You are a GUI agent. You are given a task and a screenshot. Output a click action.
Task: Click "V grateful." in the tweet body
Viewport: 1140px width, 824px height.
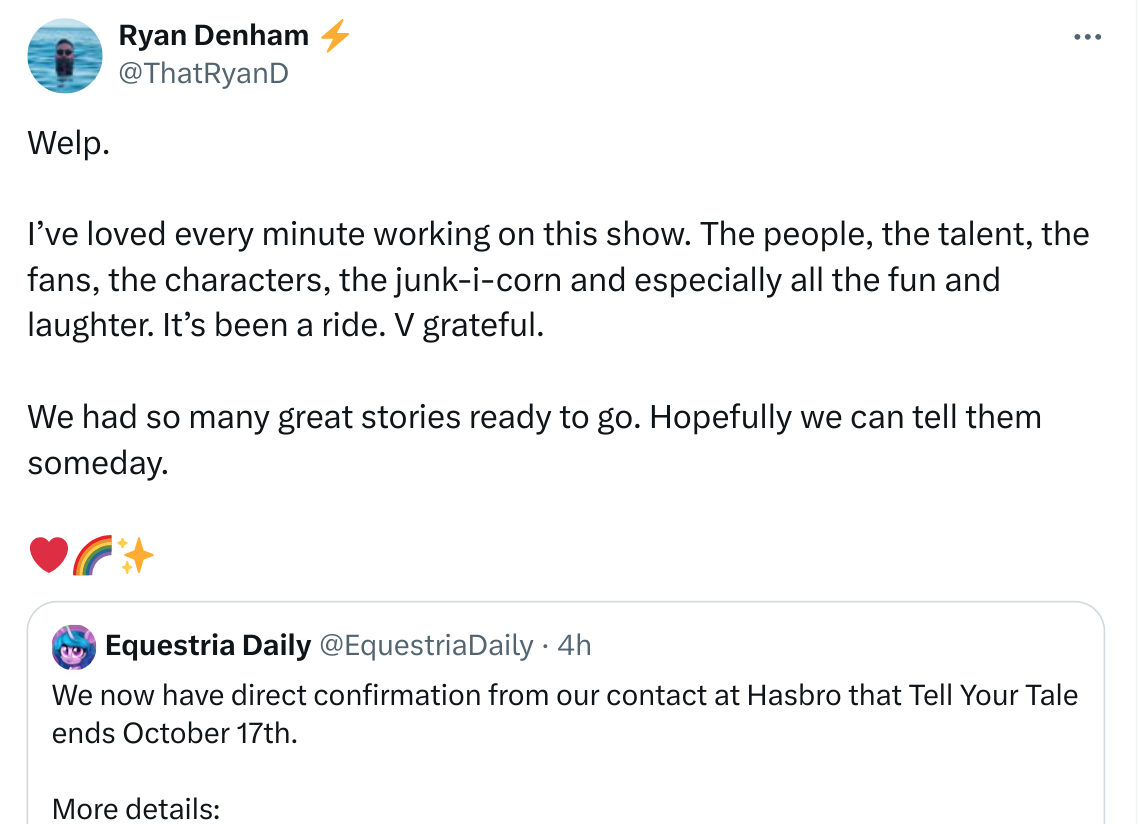click(x=483, y=325)
